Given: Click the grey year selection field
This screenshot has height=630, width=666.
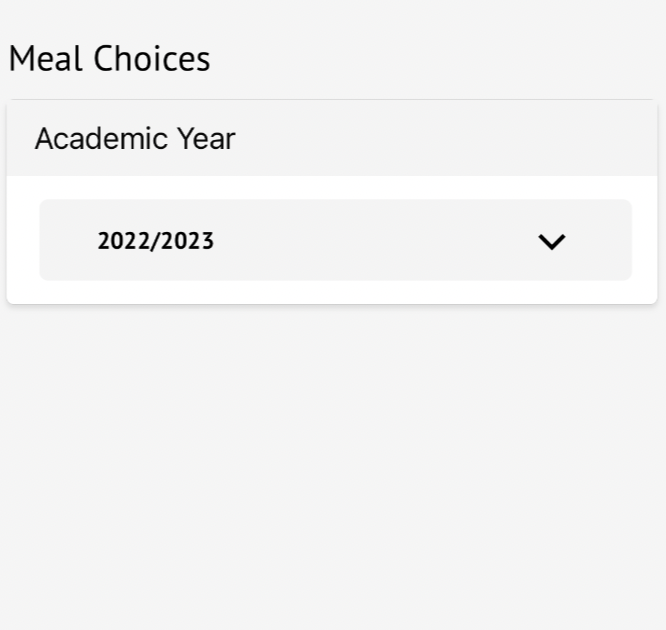Looking at the screenshot, I should point(335,240).
